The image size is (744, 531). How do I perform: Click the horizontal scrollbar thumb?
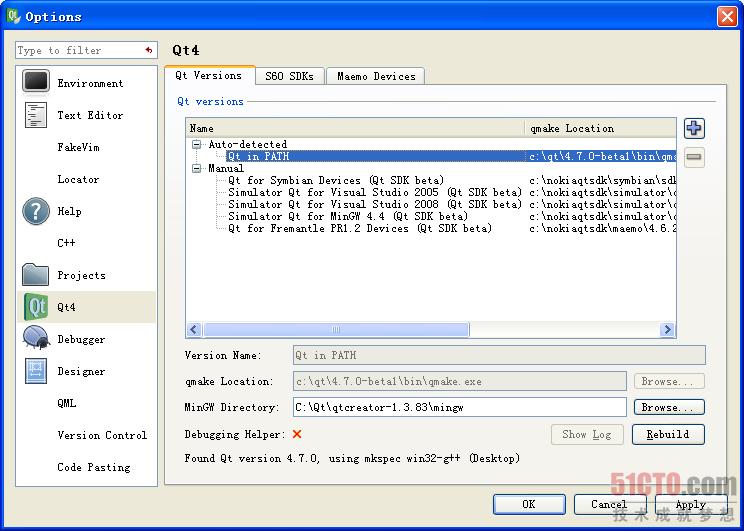336,329
